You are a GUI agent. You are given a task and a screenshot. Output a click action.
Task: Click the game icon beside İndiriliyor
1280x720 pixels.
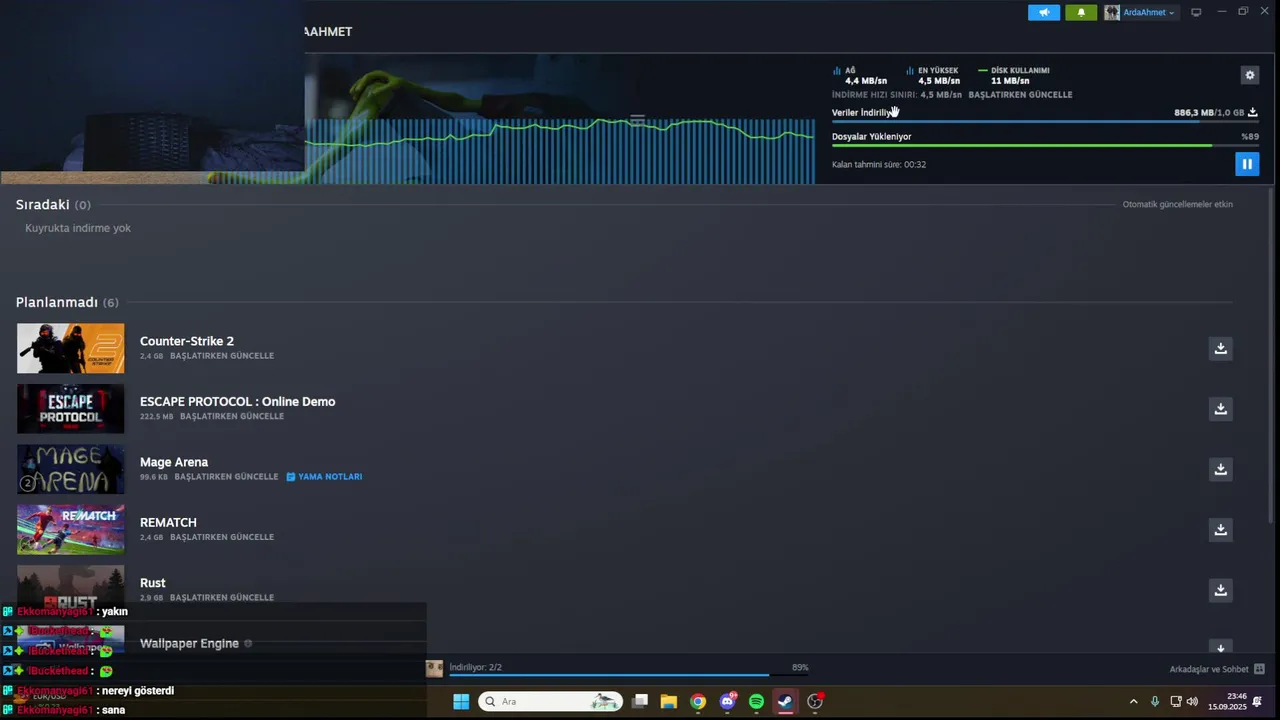tap(434, 669)
